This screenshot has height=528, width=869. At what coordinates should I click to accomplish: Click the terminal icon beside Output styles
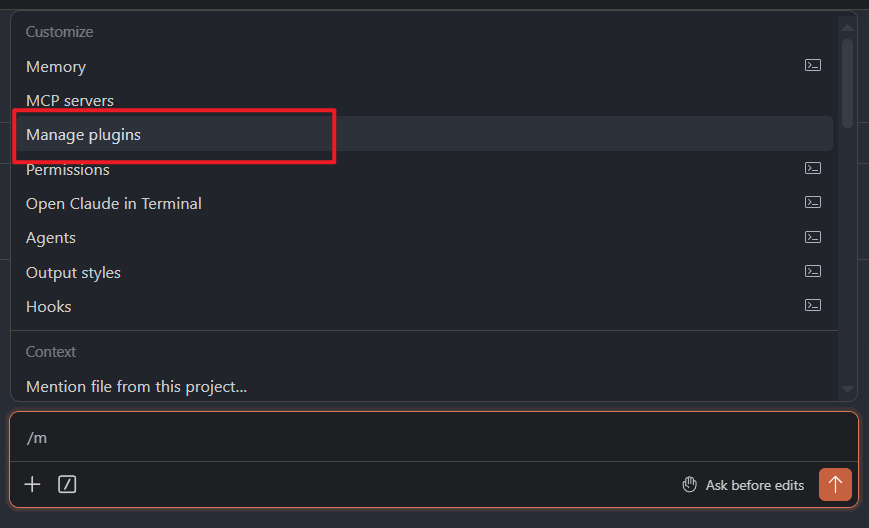[812, 271]
